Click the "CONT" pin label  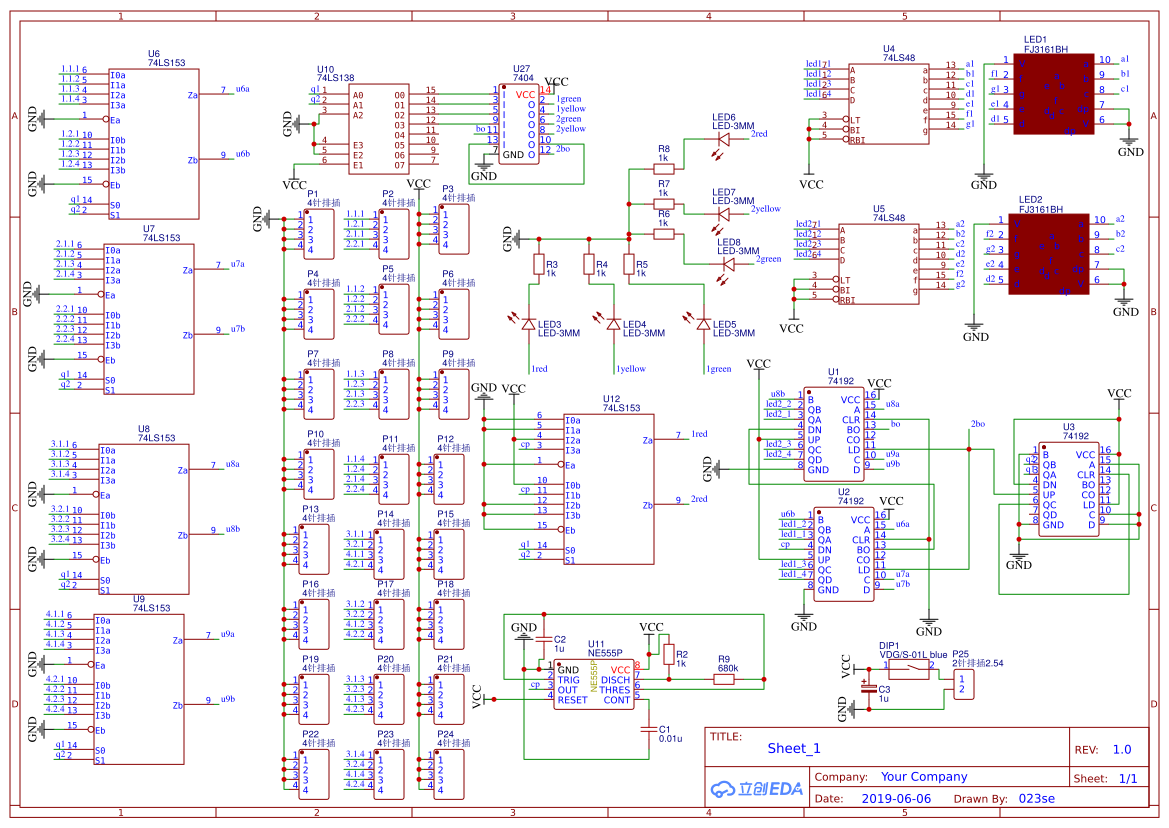click(617, 701)
